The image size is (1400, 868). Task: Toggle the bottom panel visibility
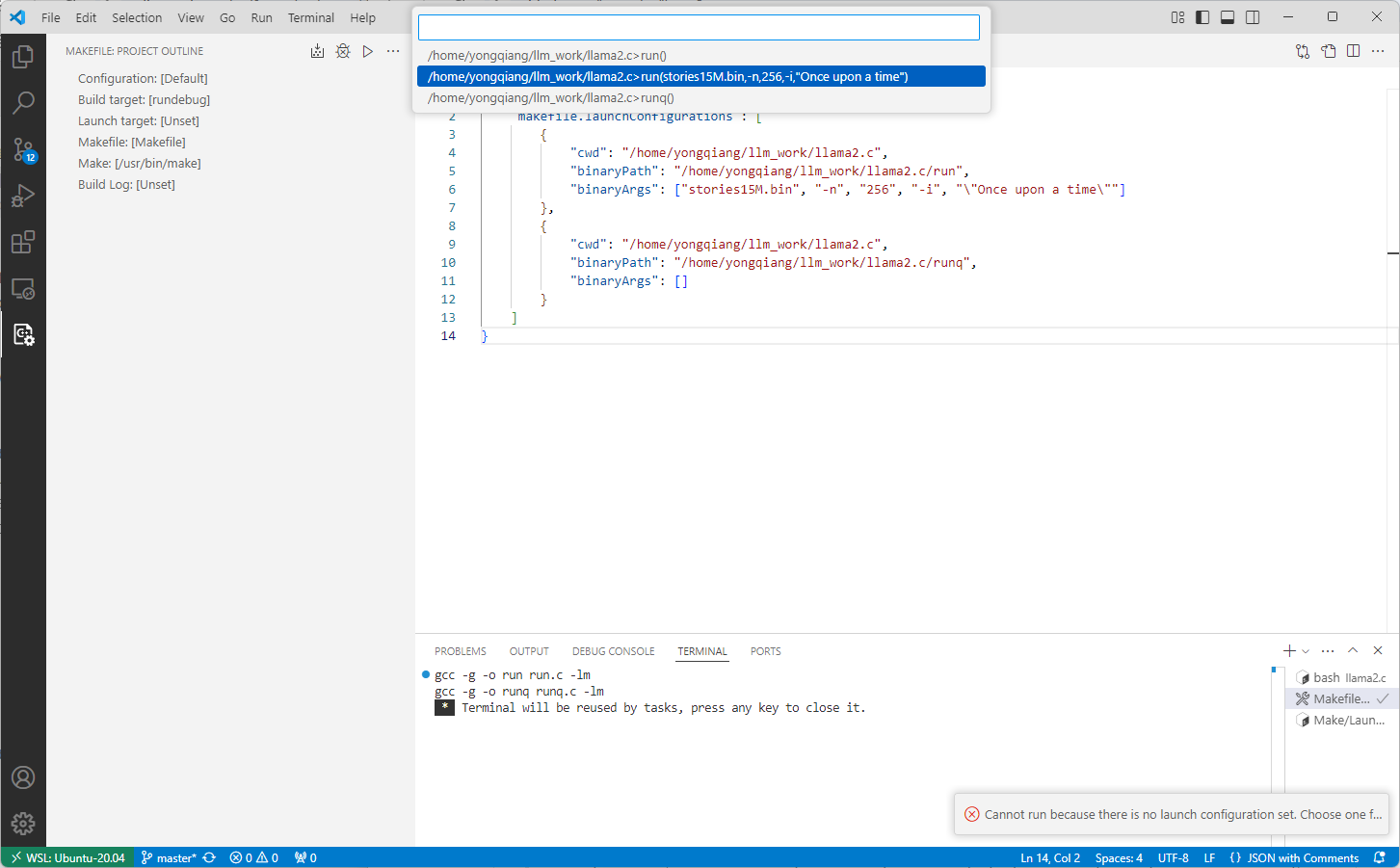click(1228, 17)
